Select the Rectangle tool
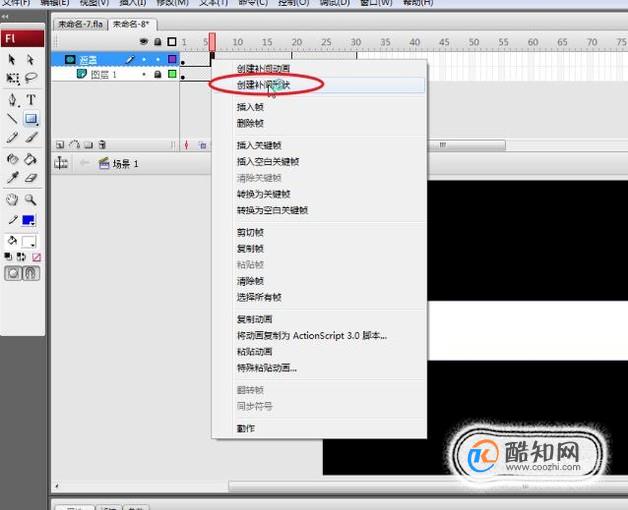Screen dimensions: 628x510 pyautogui.click(x=31, y=119)
